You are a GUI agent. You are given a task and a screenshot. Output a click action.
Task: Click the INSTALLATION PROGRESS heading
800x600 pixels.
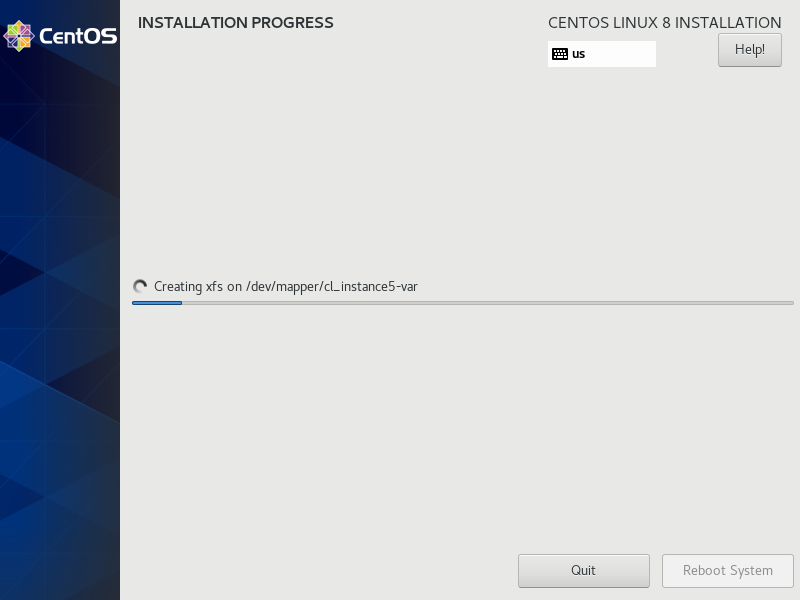tap(236, 23)
